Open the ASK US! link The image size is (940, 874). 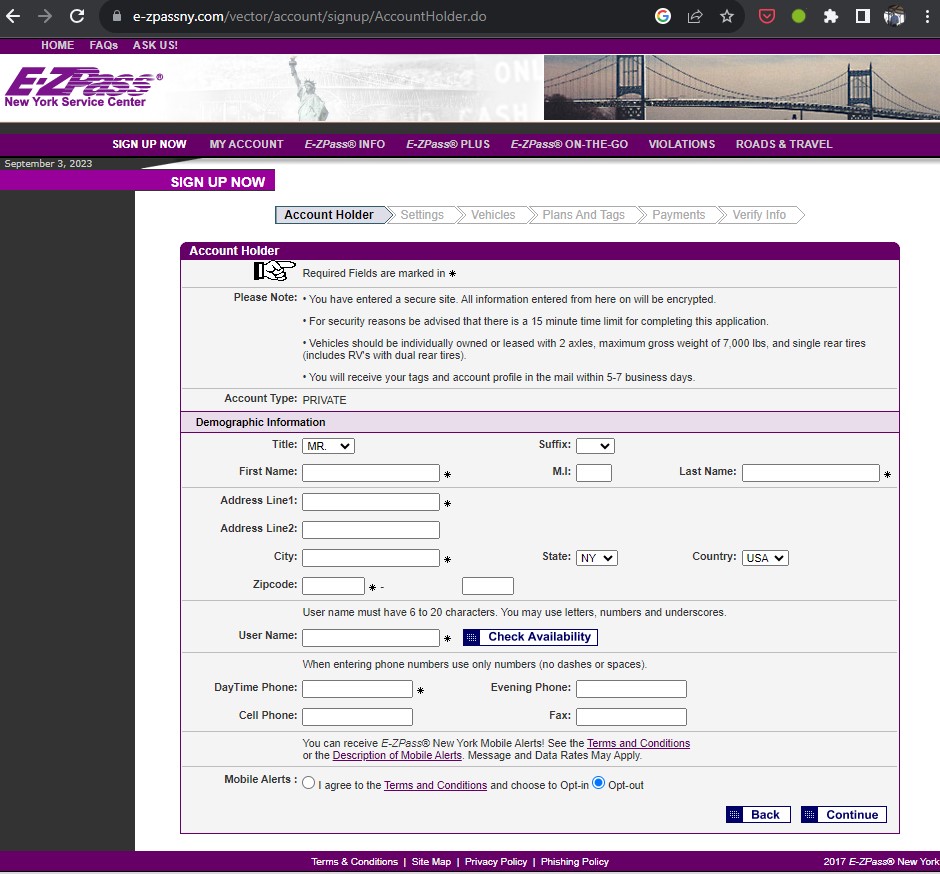pos(155,46)
